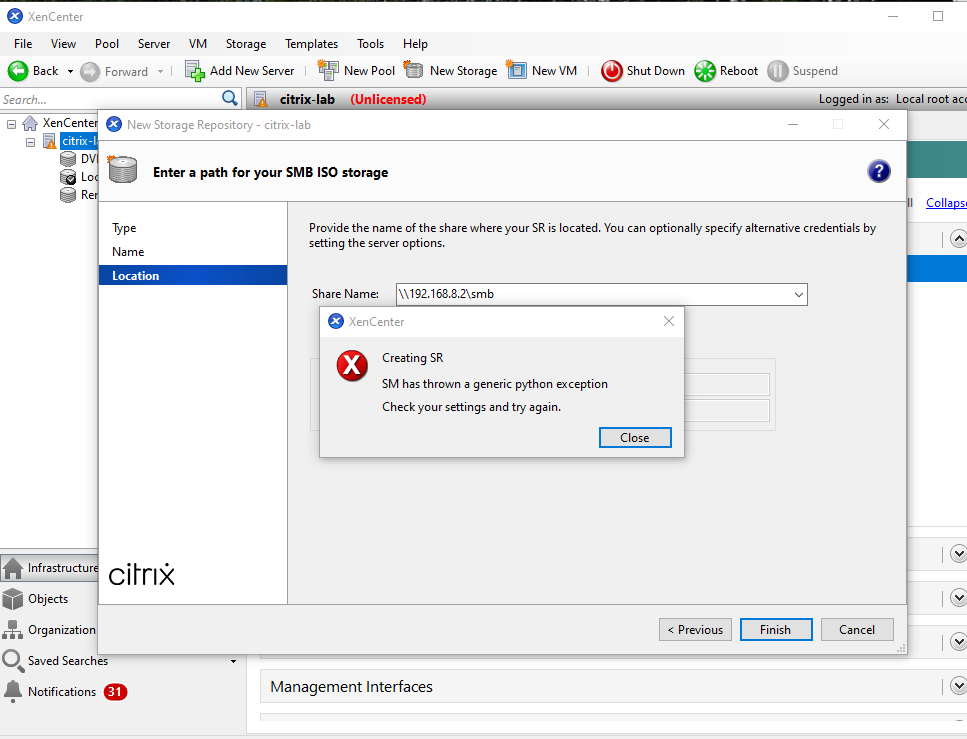Click the search magnifier icon
967x739 pixels.
(229, 98)
